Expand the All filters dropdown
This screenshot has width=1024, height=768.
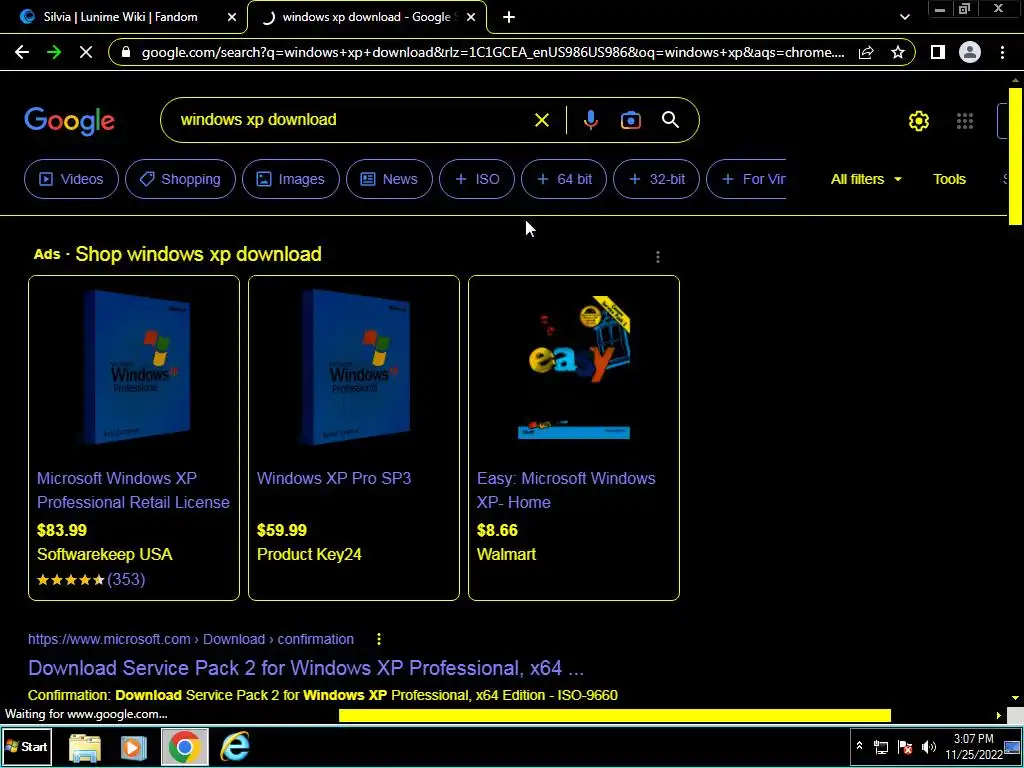pyautogui.click(x=866, y=179)
